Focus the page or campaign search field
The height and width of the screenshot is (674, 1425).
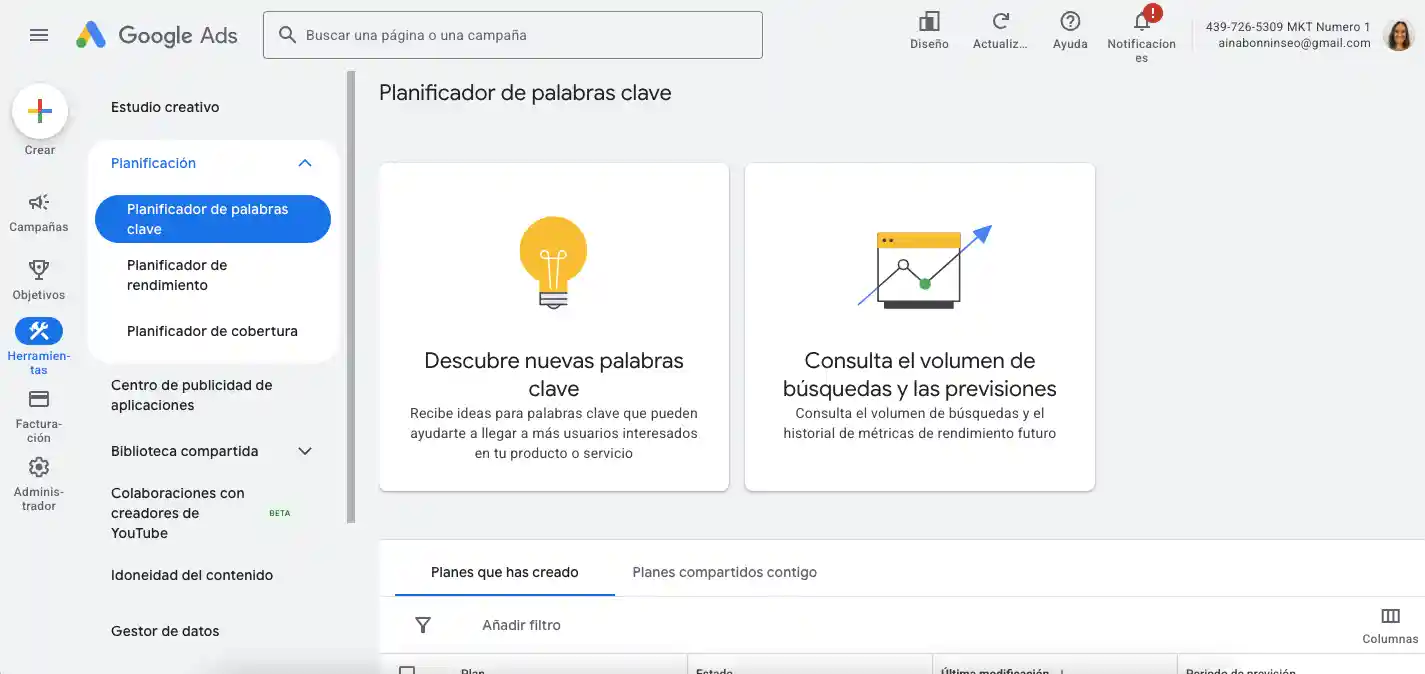pyautogui.click(x=513, y=35)
